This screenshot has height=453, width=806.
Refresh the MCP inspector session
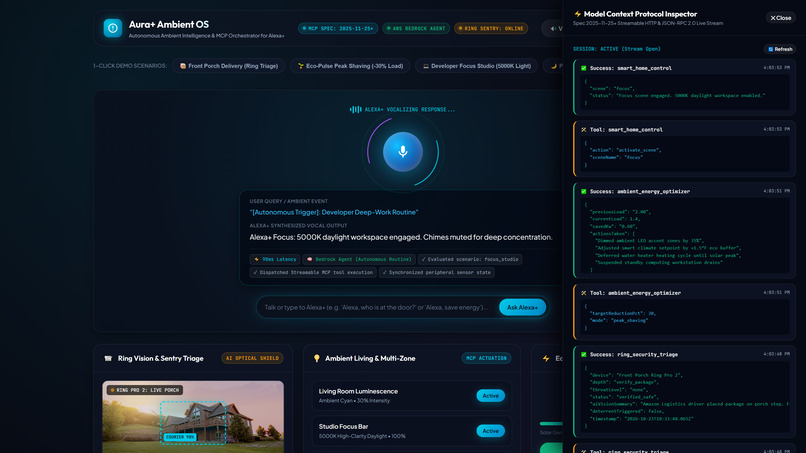click(780, 49)
